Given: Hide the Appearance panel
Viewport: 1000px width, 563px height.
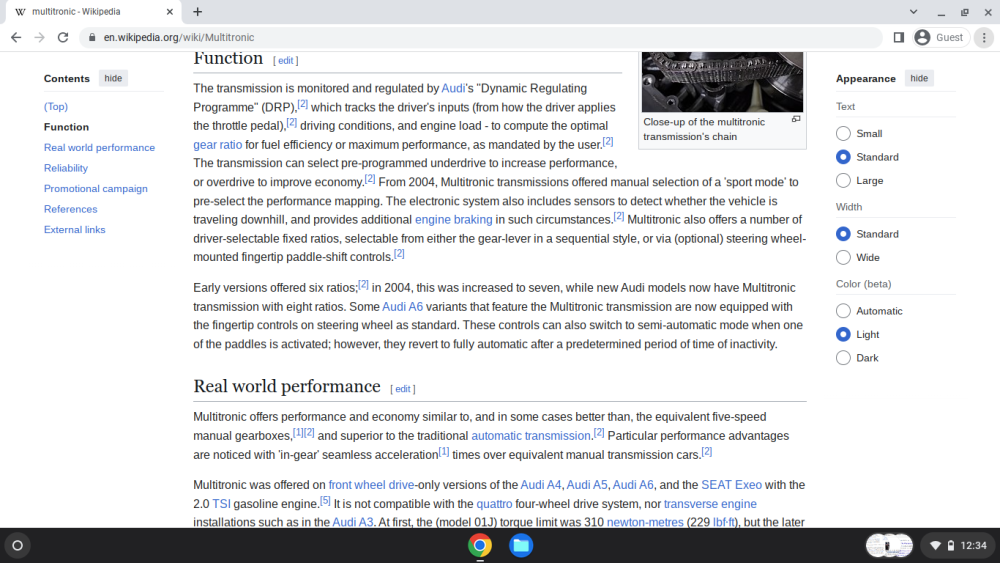Looking at the screenshot, I should coord(919,78).
